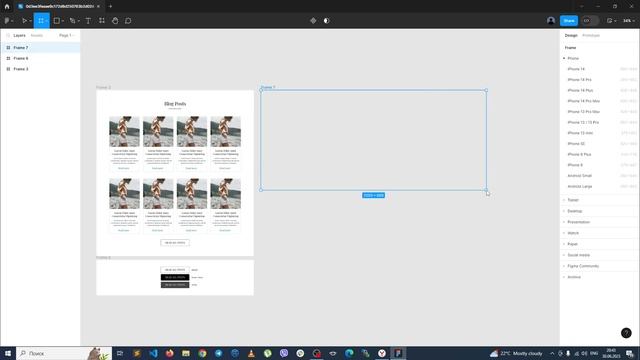Screen dimensions: 640x360
Task: Switch to the Assets tab
Action: pyautogui.click(x=37, y=36)
